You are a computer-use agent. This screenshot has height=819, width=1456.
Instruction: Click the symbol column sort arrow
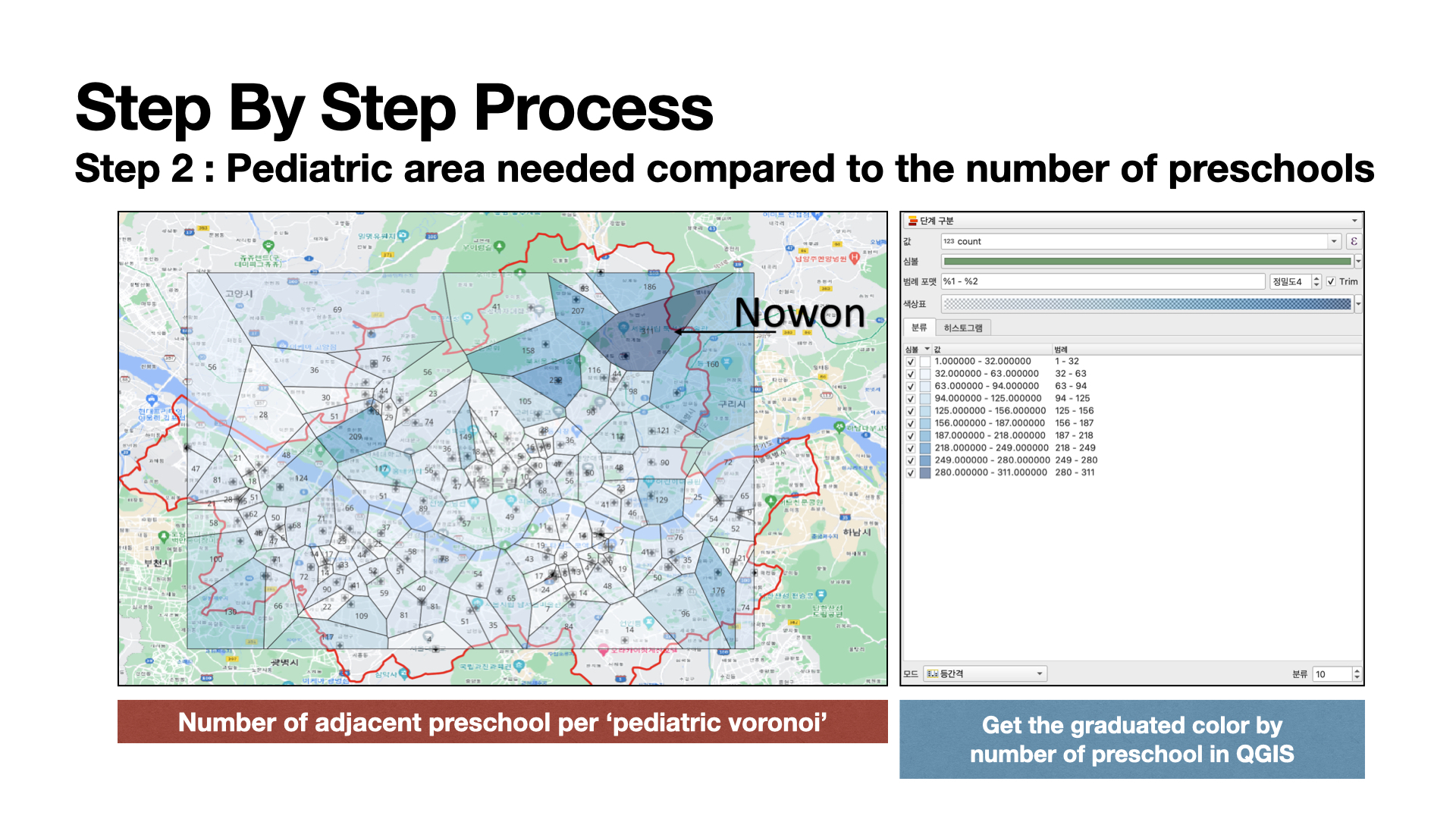pos(927,349)
